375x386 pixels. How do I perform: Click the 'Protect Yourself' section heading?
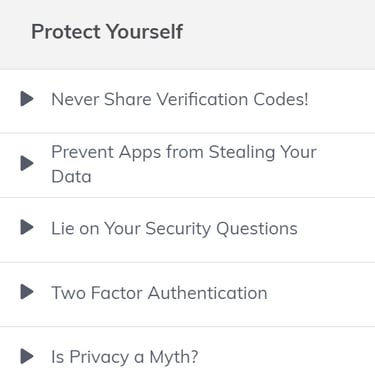107,32
